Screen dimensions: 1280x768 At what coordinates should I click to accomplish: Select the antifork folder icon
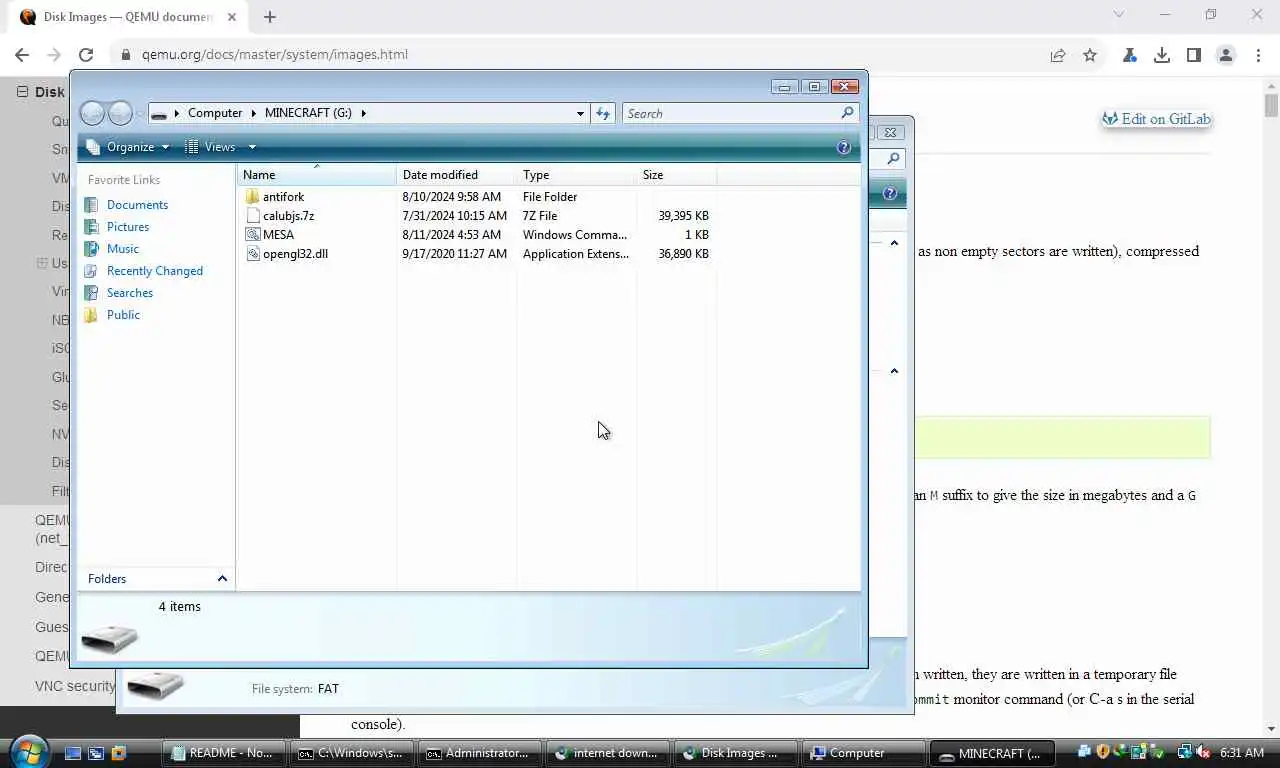point(252,197)
